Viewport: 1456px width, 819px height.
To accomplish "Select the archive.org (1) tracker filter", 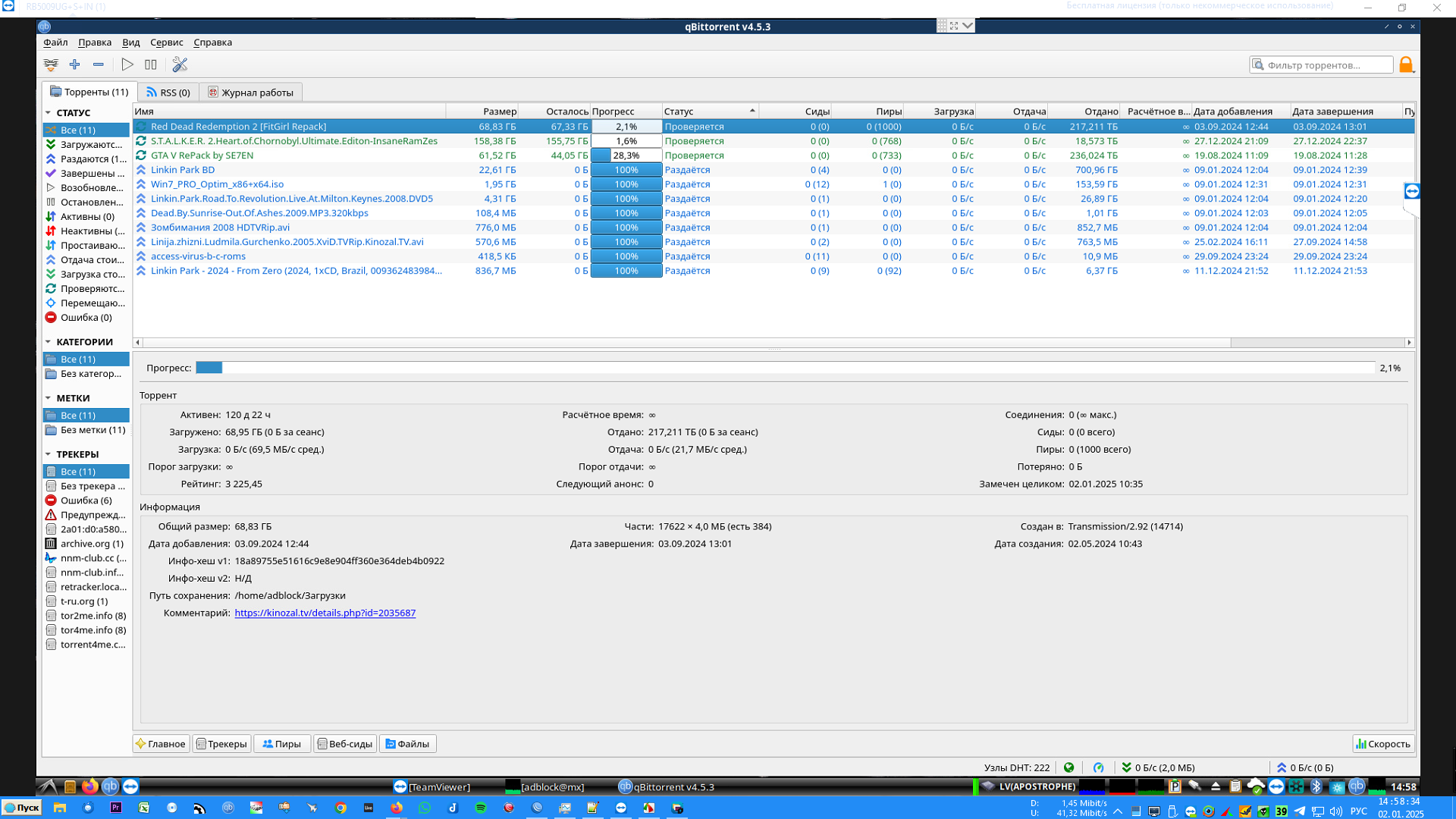I will [x=86, y=544].
